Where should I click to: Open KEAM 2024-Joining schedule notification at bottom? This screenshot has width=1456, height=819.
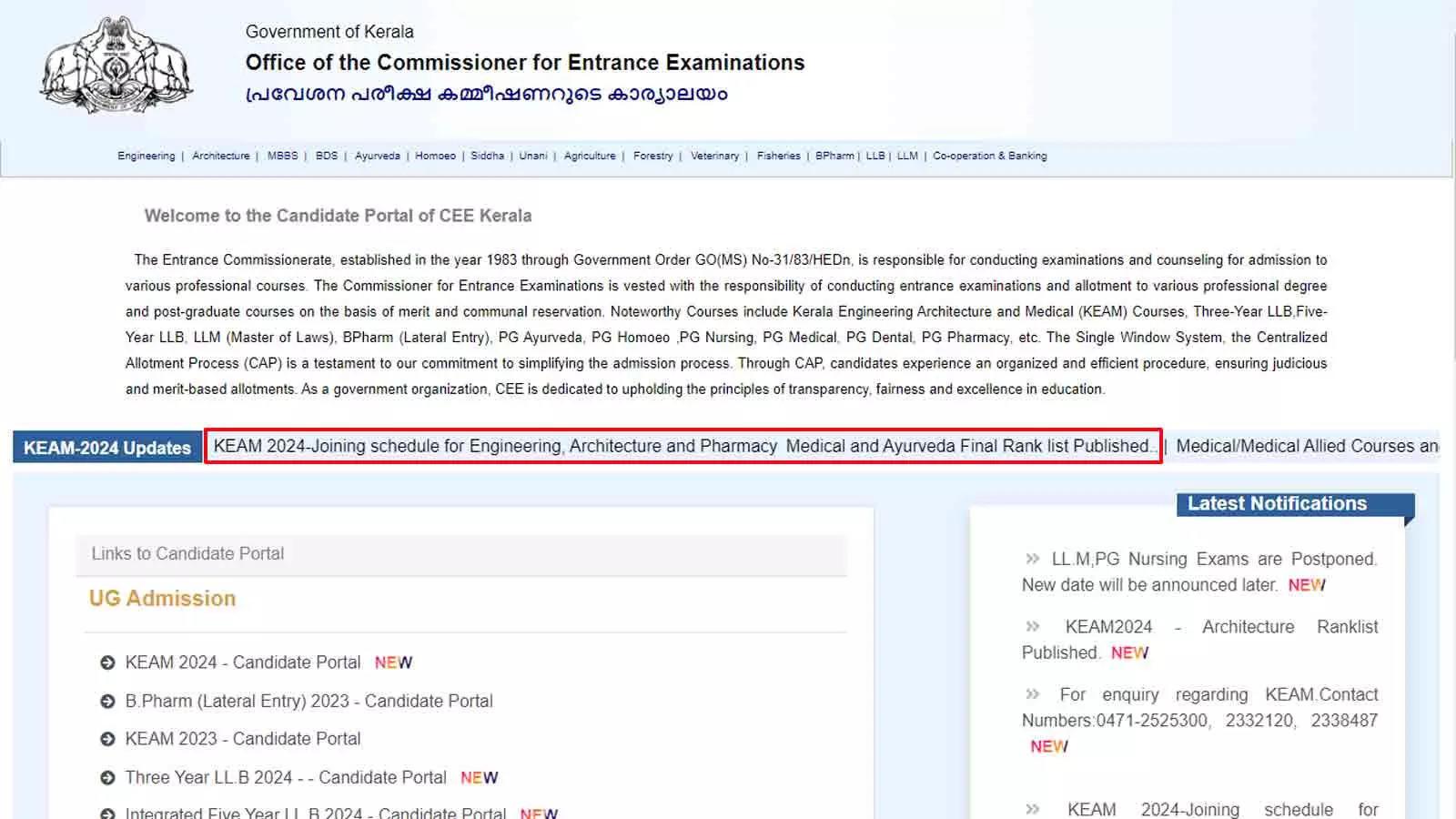(1199, 810)
